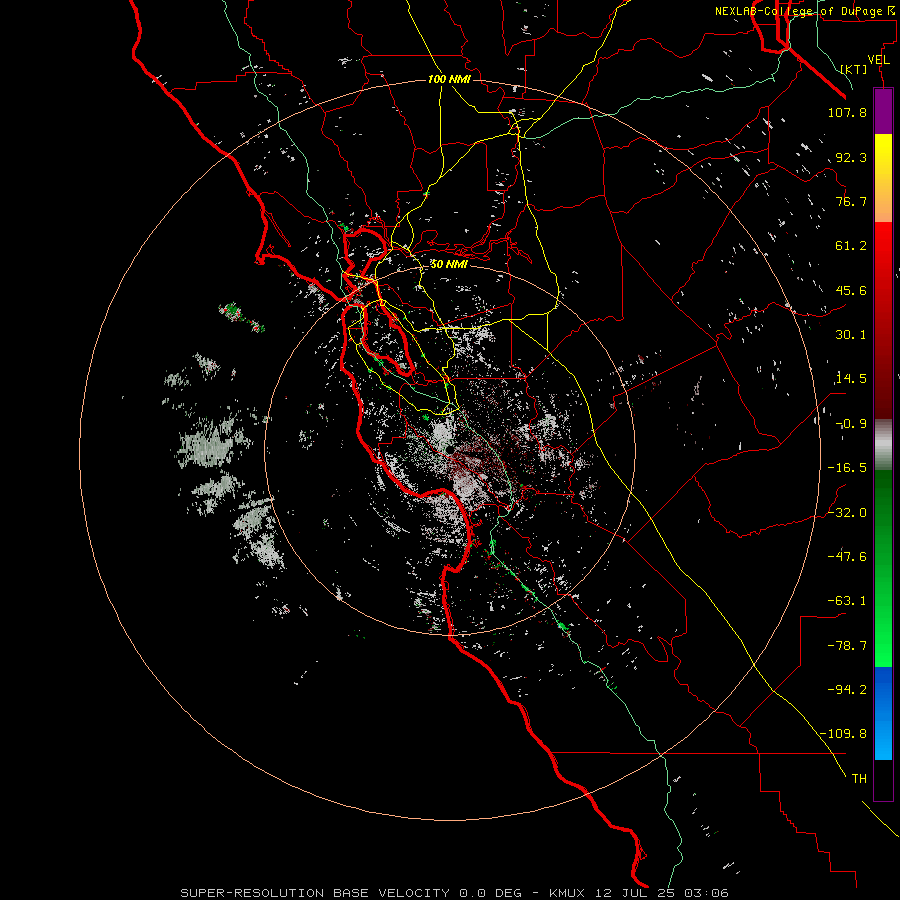The width and height of the screenshot is (900, 900).
Task: Click the TH threshold label
Action: 859,779
